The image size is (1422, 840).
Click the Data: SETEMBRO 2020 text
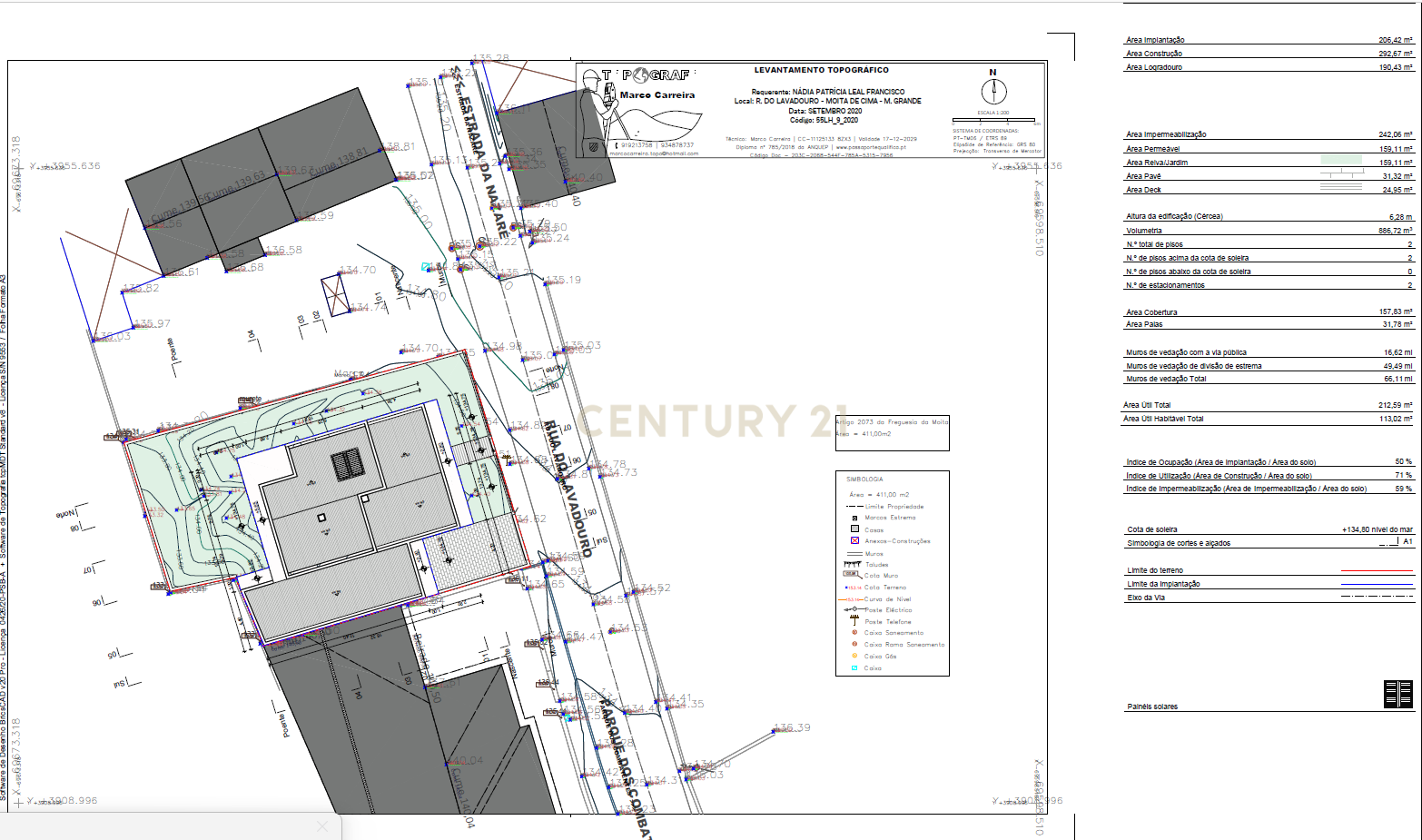tap(825, 111)
